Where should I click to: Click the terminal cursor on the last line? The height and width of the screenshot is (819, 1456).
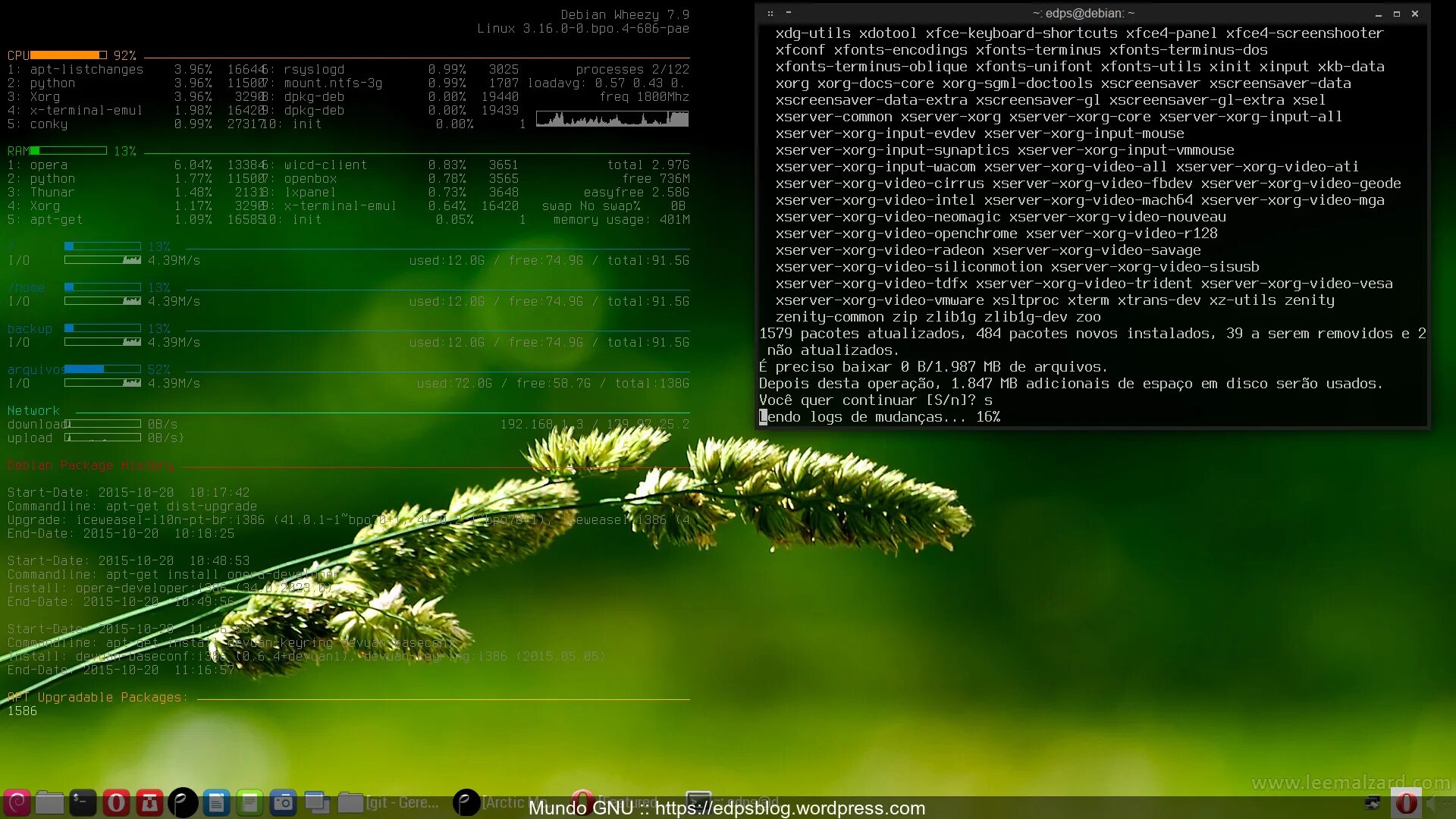point(763,417)
